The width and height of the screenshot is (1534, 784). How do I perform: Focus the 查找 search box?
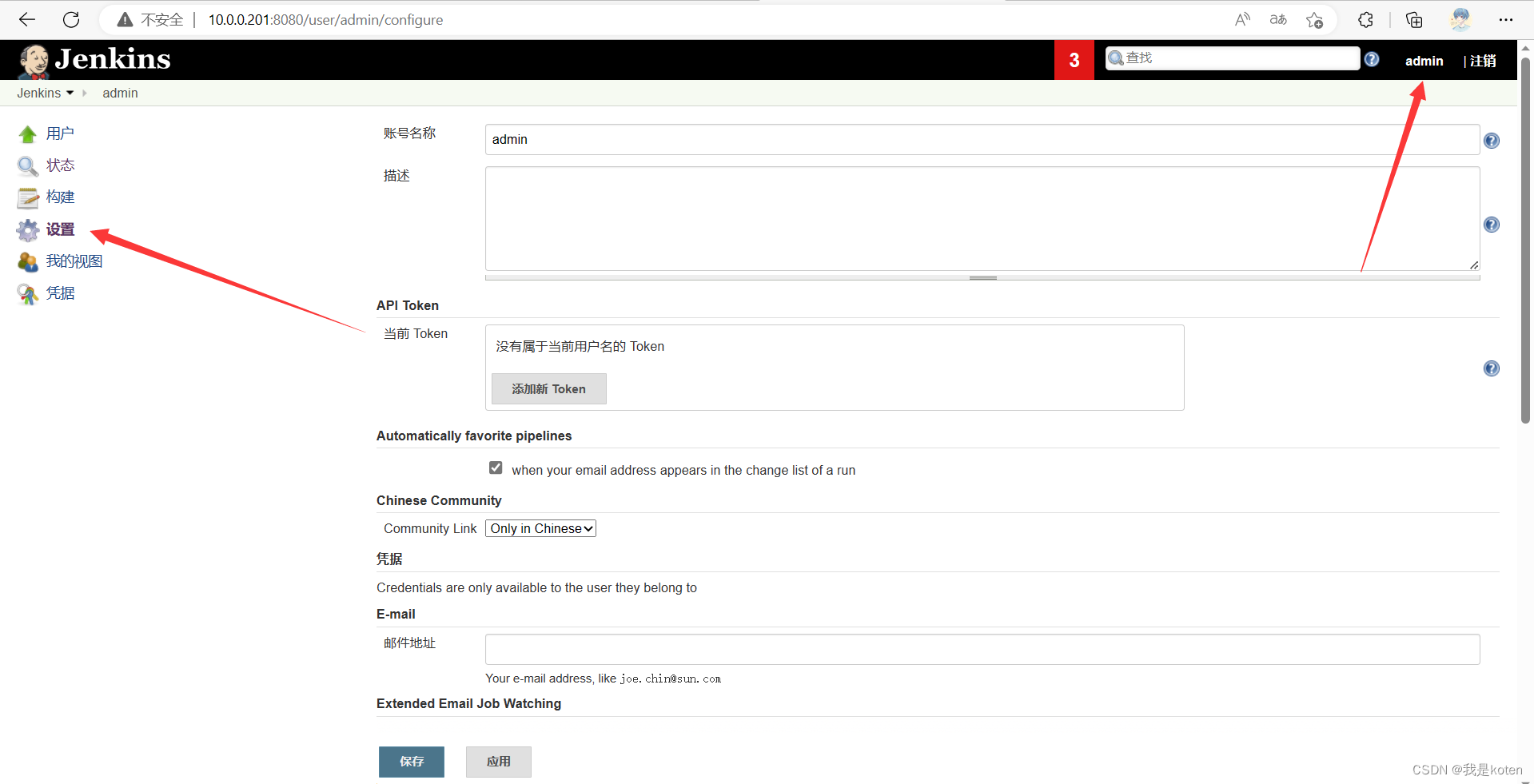(1233, 58)
